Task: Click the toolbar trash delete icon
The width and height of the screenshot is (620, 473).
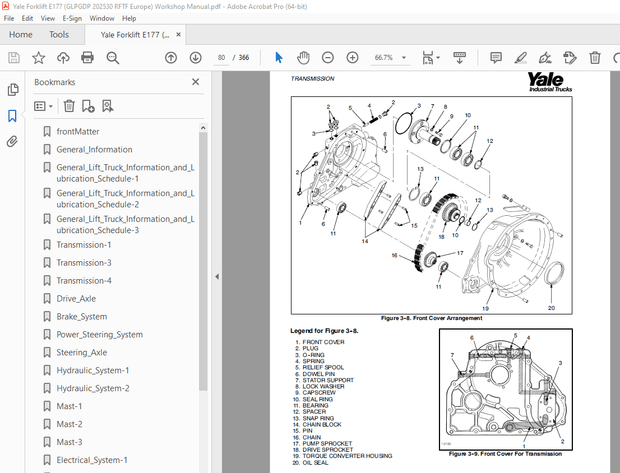Action: pos(595,58)
